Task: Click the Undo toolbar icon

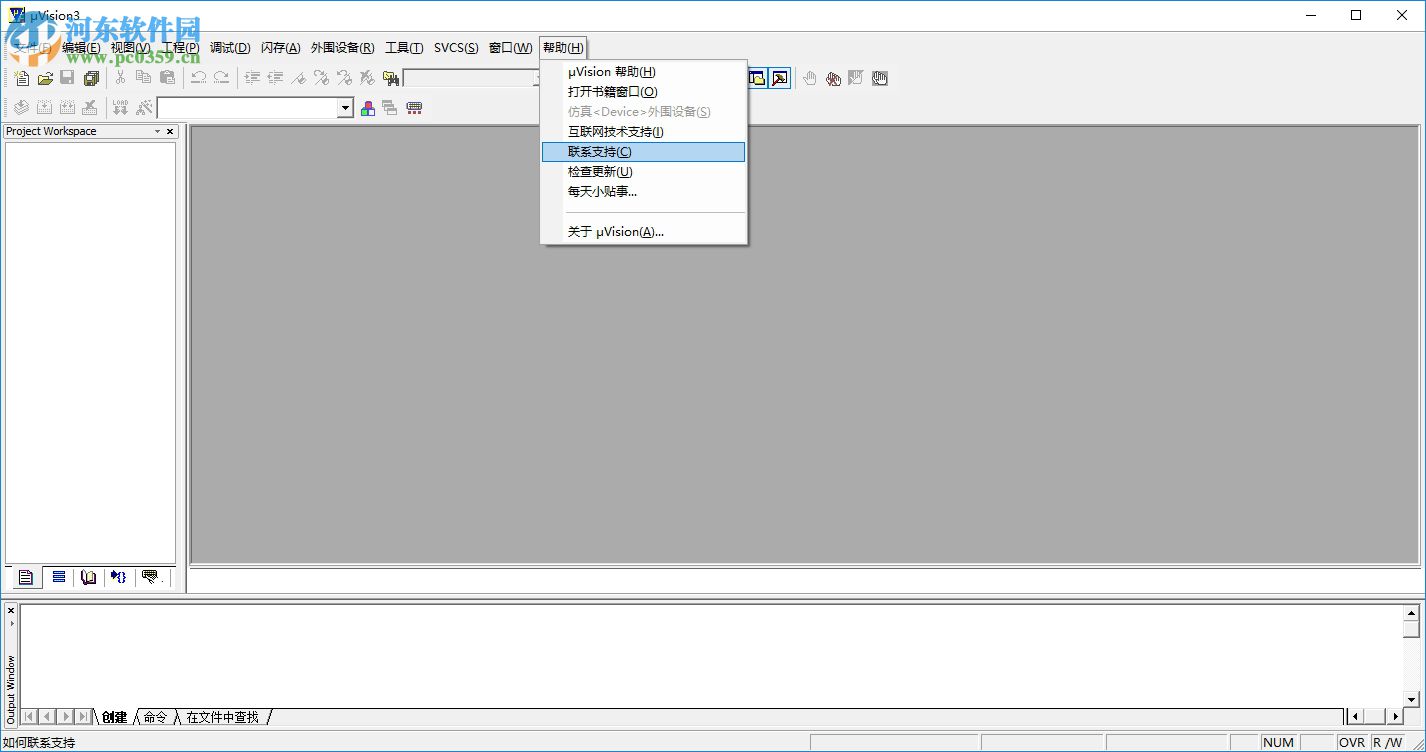Action: [198, 78]
